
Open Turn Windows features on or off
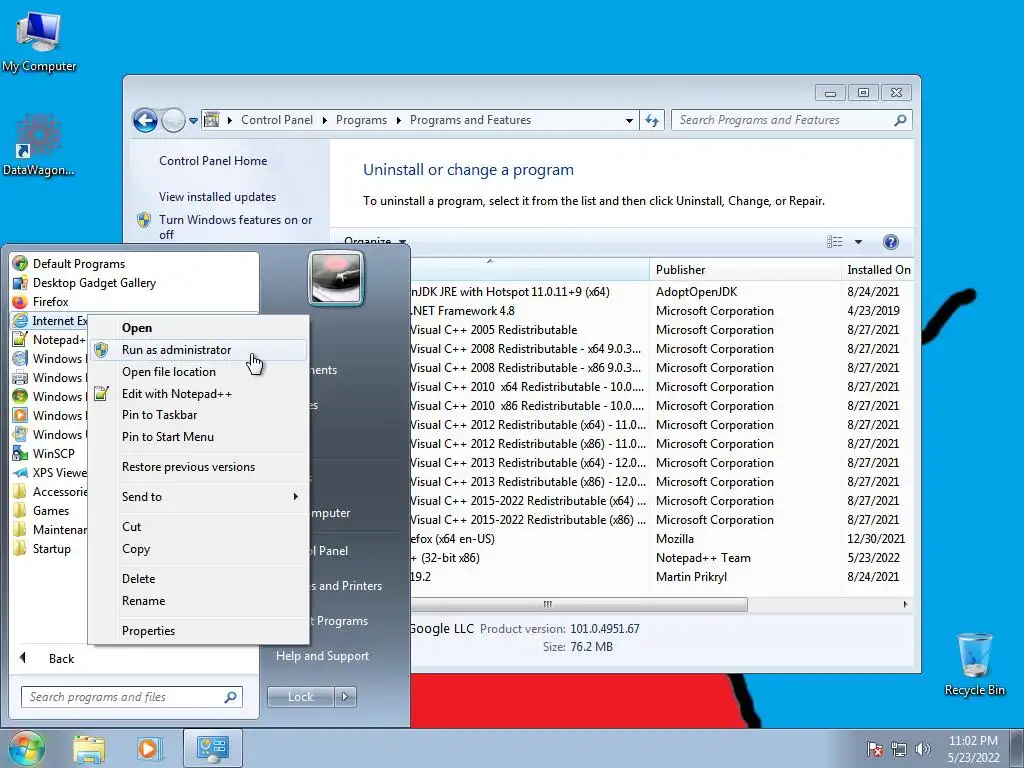pos(235,227)
